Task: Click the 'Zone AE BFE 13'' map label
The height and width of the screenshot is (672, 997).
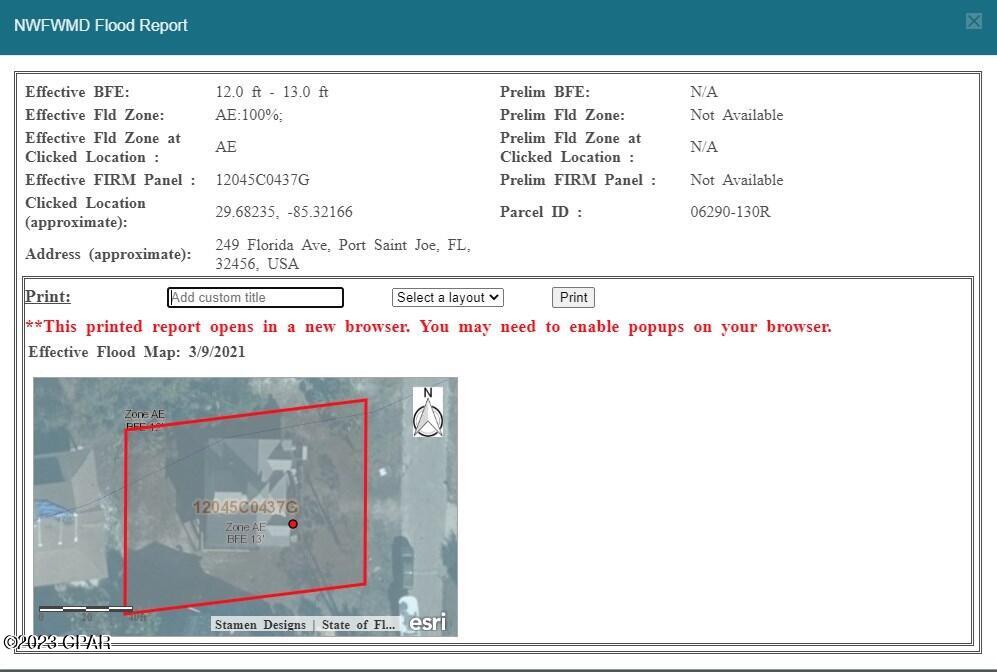Action: [x=245, y=533]
